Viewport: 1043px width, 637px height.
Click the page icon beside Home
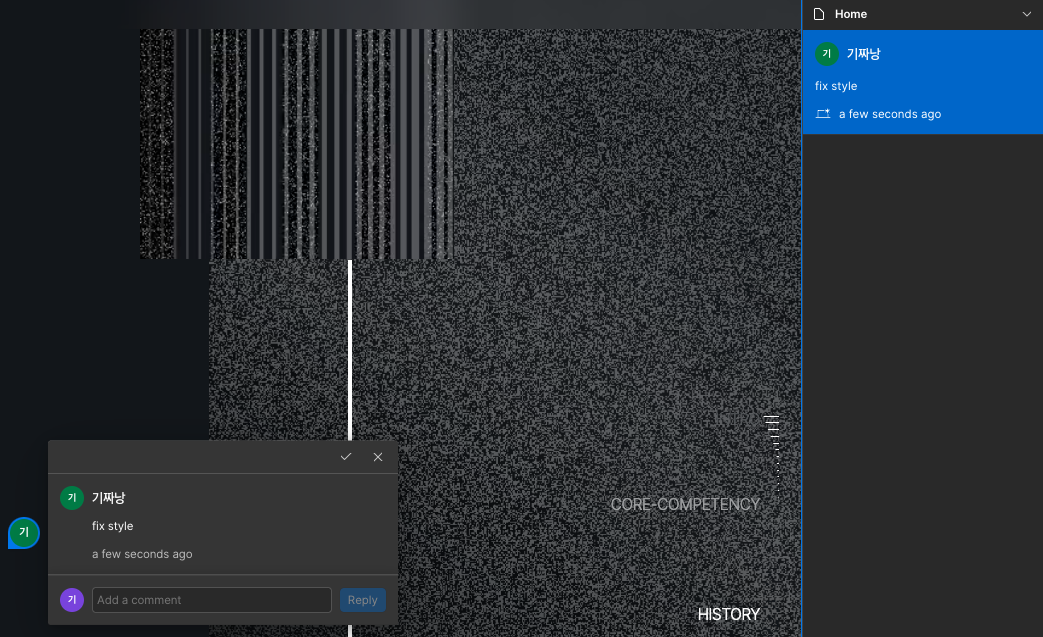pyautogui.click(x=819, y=14)
